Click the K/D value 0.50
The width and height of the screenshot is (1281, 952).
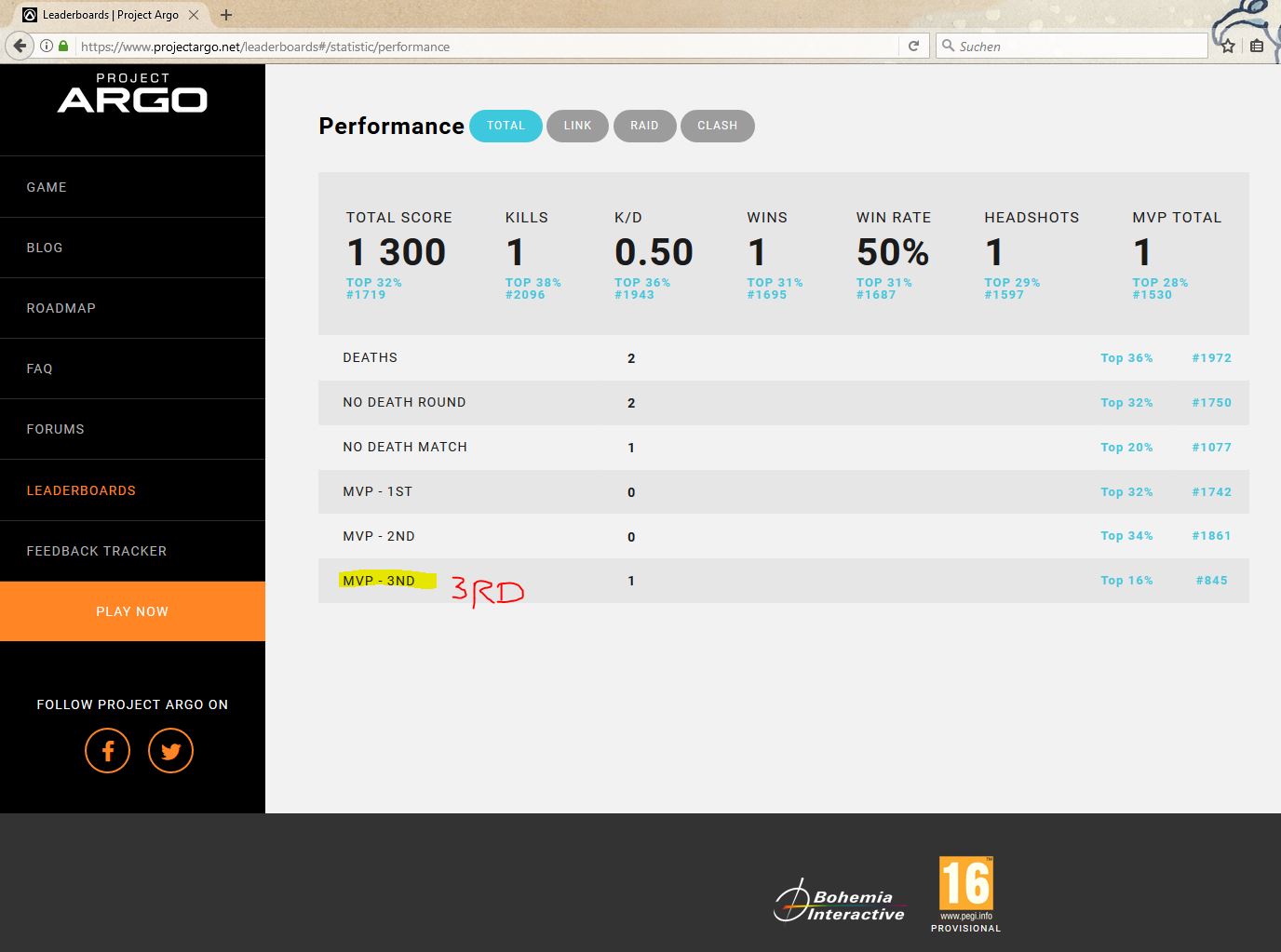[654, 252]
